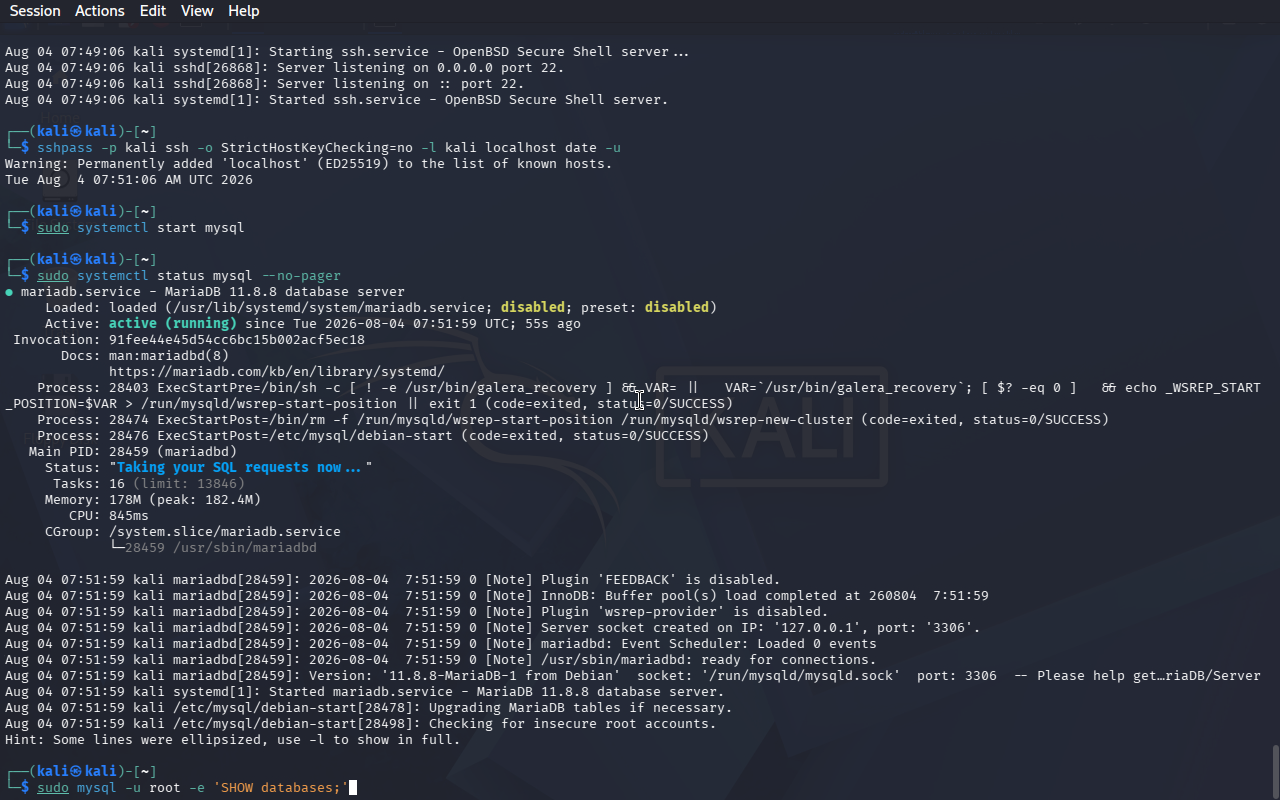
Task: Click the 'active (running)' status text
Action: pos(173,323)
